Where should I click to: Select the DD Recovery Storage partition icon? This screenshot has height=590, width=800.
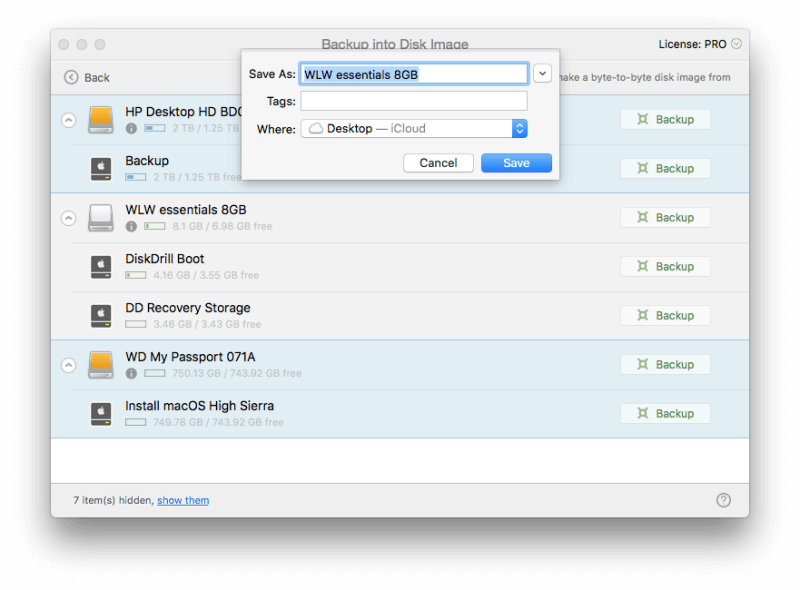(101, 316)
